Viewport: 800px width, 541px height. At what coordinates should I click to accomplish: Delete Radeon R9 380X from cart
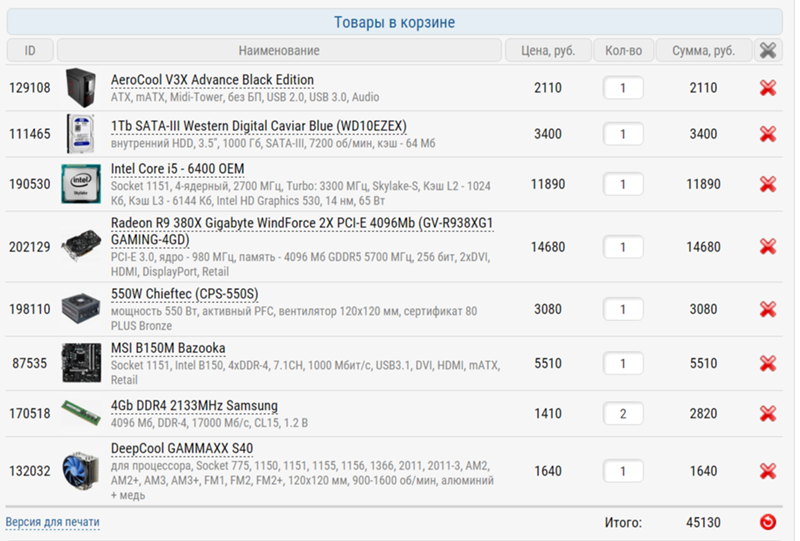click(768, 247)
